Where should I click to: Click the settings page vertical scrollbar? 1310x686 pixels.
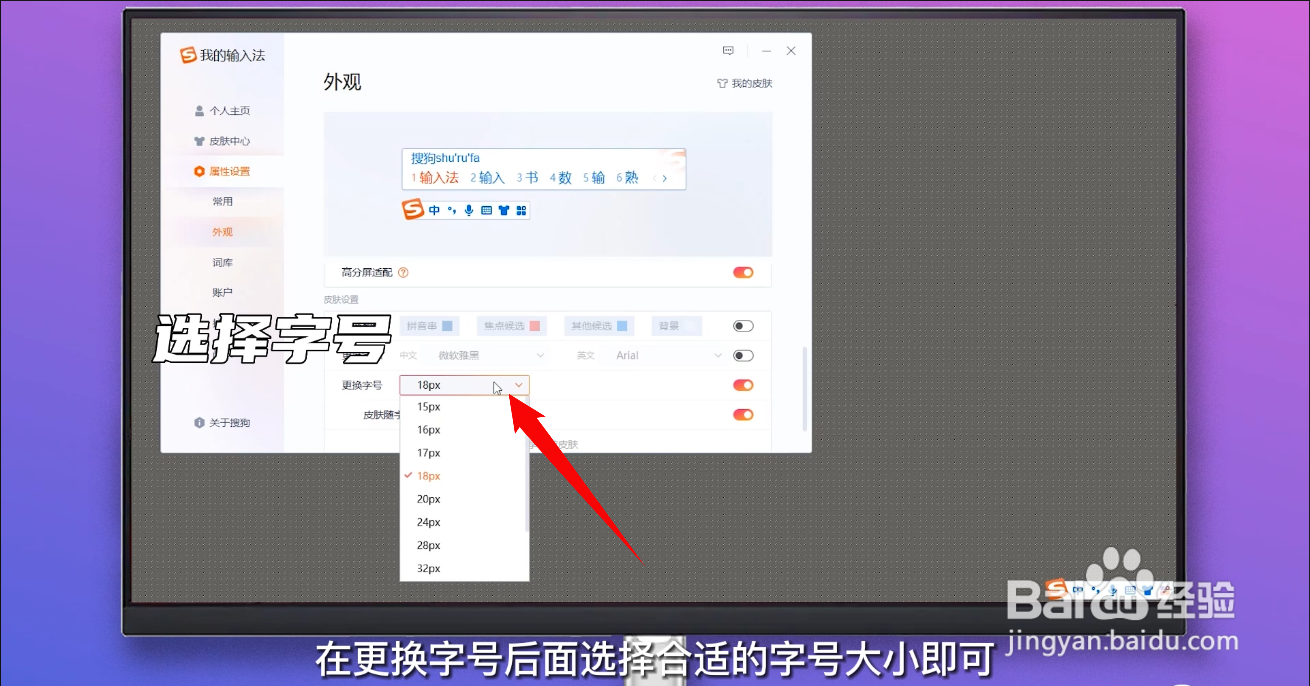point(805,388)
